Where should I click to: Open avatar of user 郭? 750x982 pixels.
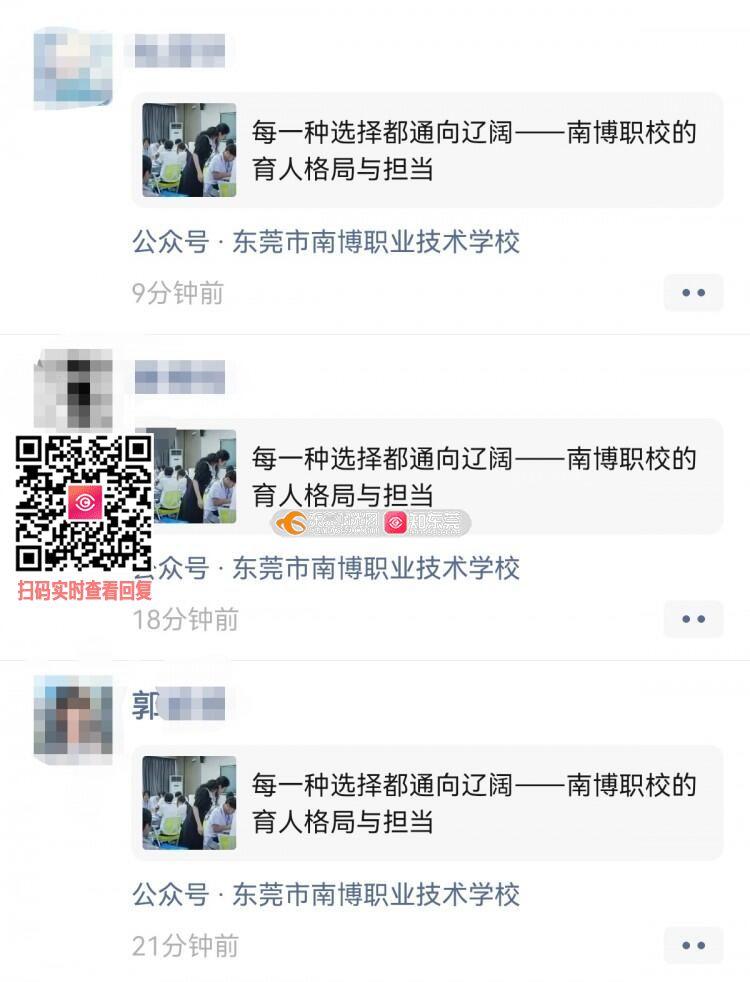point(73,720)
